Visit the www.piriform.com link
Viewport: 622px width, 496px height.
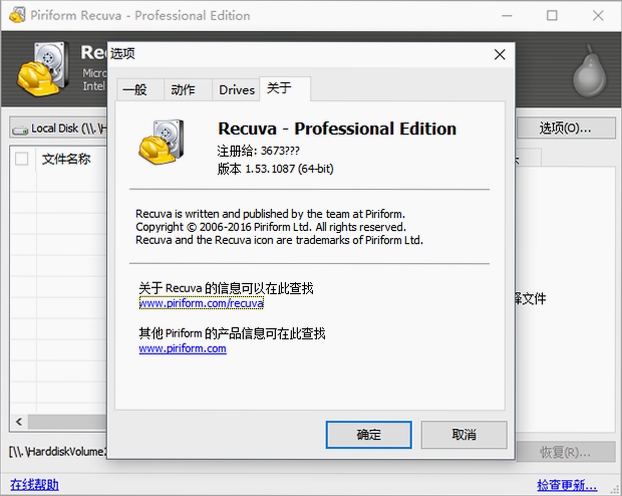point(182,348)
